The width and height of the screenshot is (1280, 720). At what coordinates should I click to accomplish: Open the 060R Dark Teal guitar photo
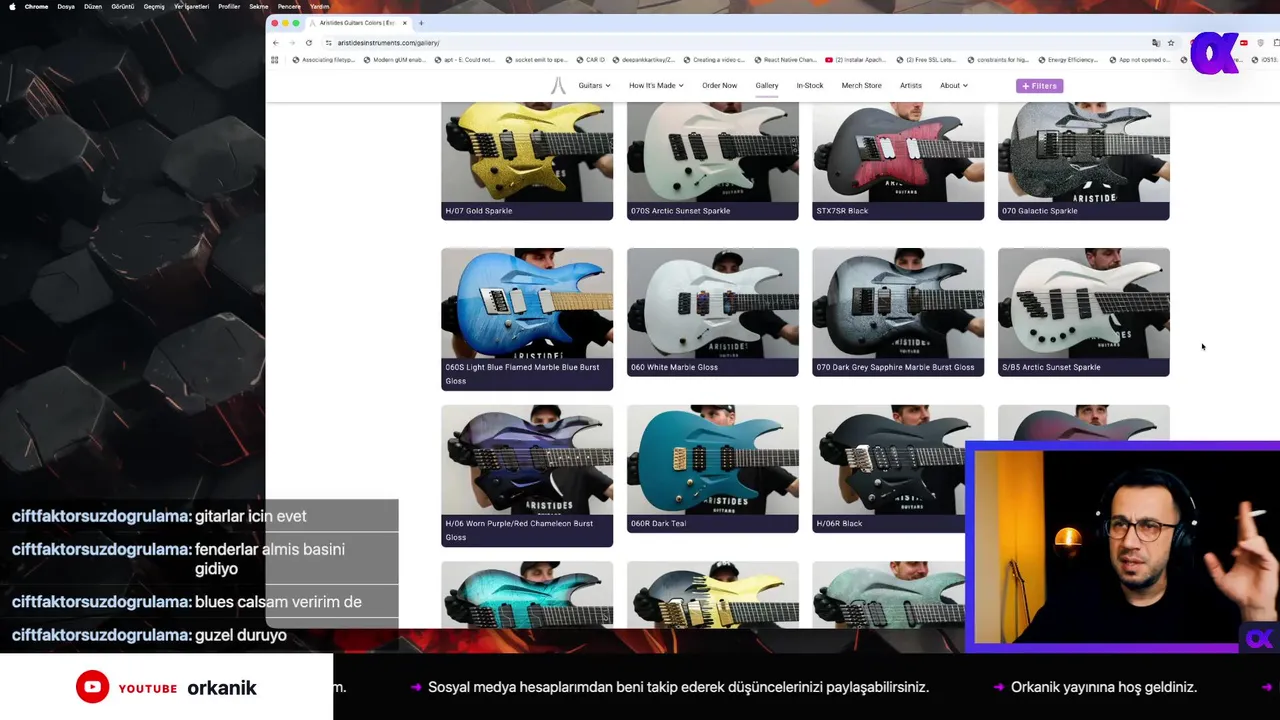[x=713, y=460]
